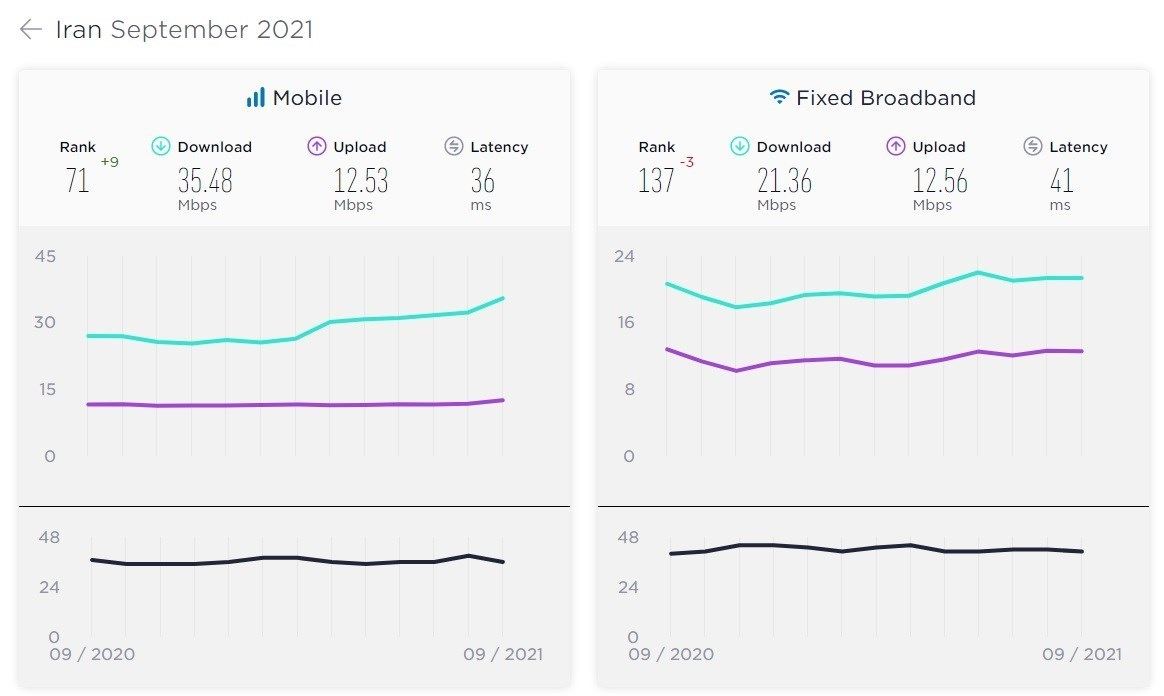
Task: Click the Fixed Broadband wifi icon
Action: pyautogui.click(x=779, y=98)
